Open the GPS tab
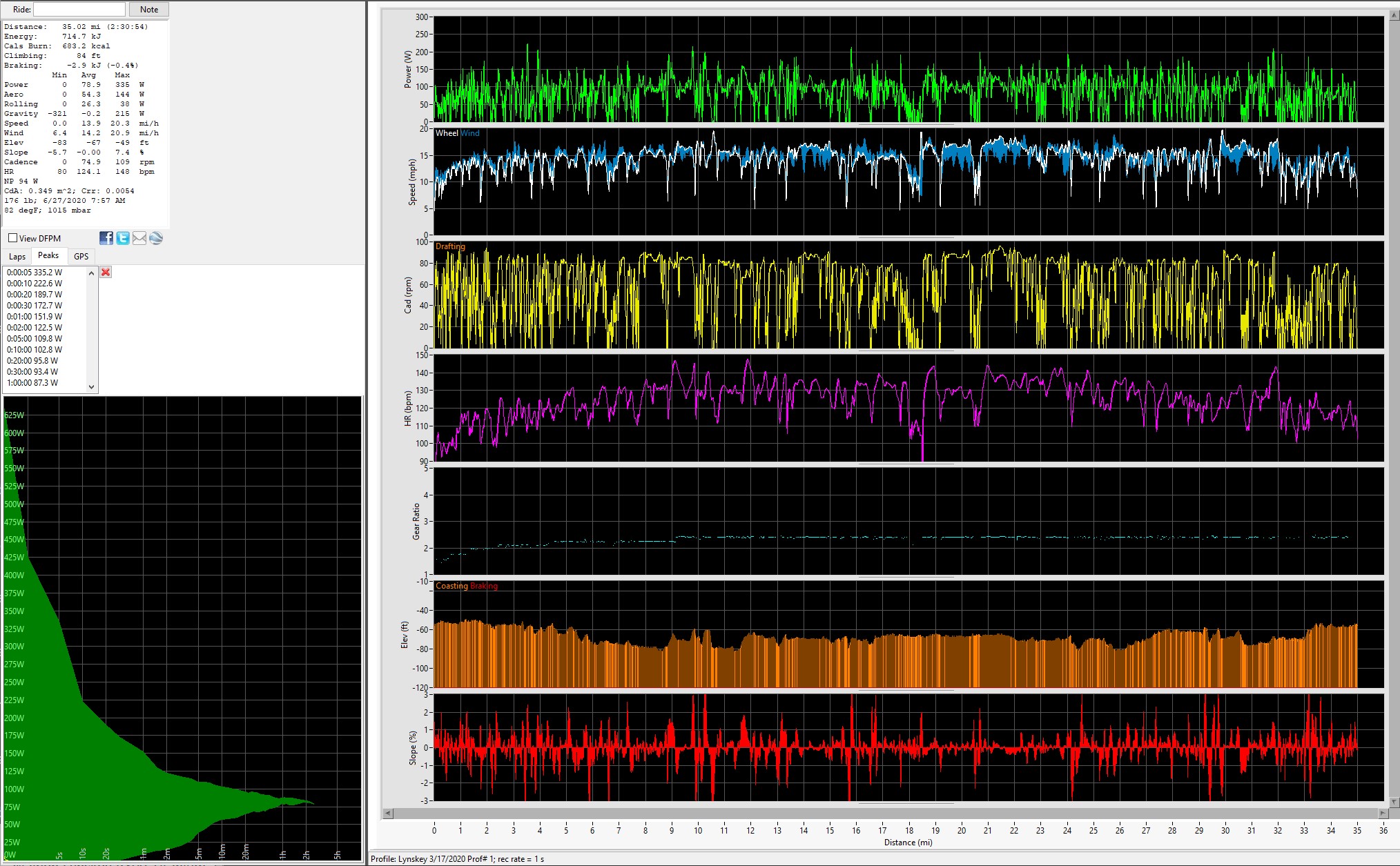 [81, 257]
